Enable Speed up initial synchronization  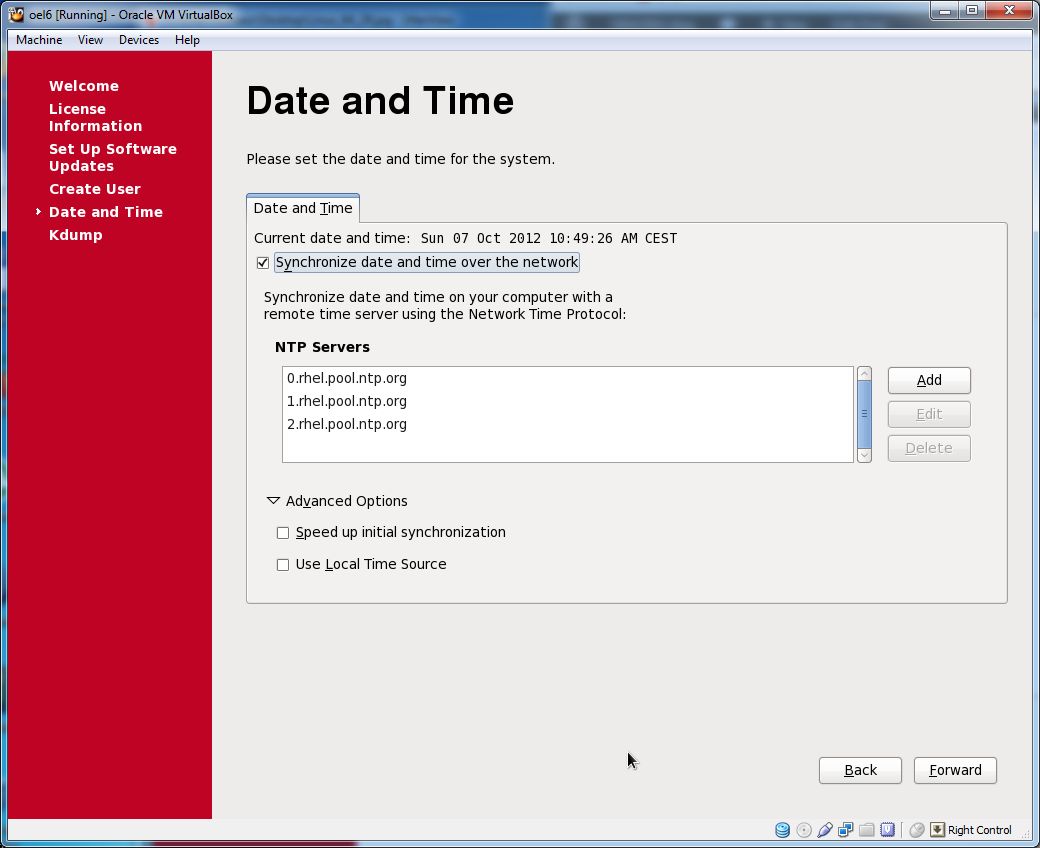283,532
